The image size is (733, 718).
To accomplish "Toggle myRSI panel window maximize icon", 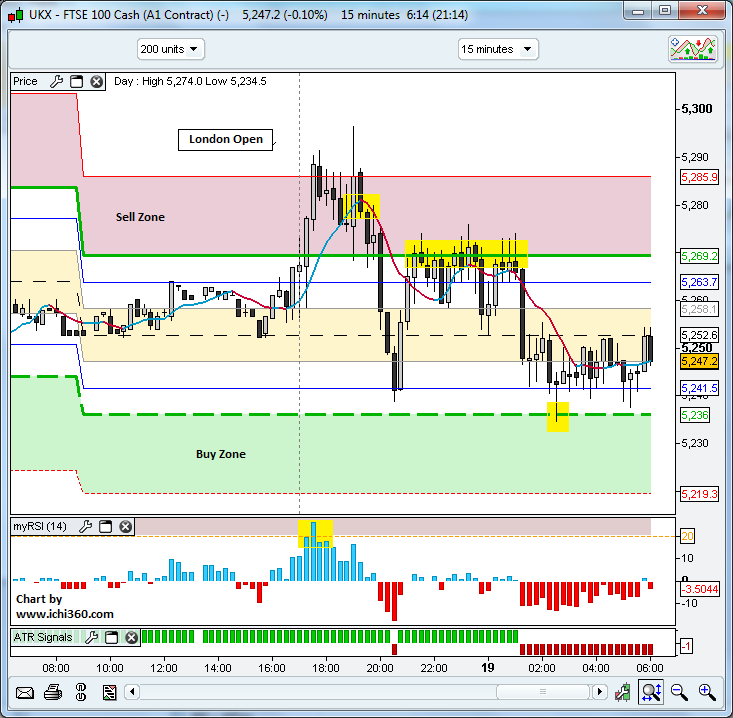I will coord(105,526).
